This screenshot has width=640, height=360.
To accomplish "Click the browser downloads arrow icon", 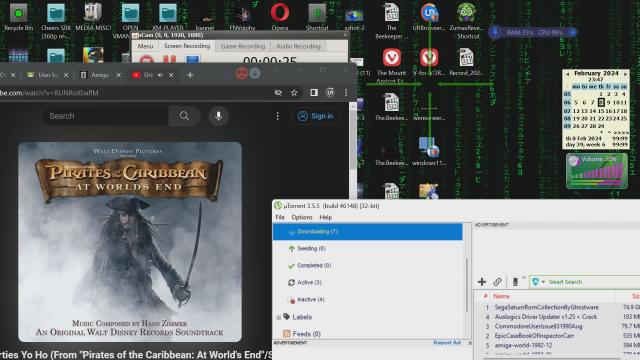I will coord(255,73).
